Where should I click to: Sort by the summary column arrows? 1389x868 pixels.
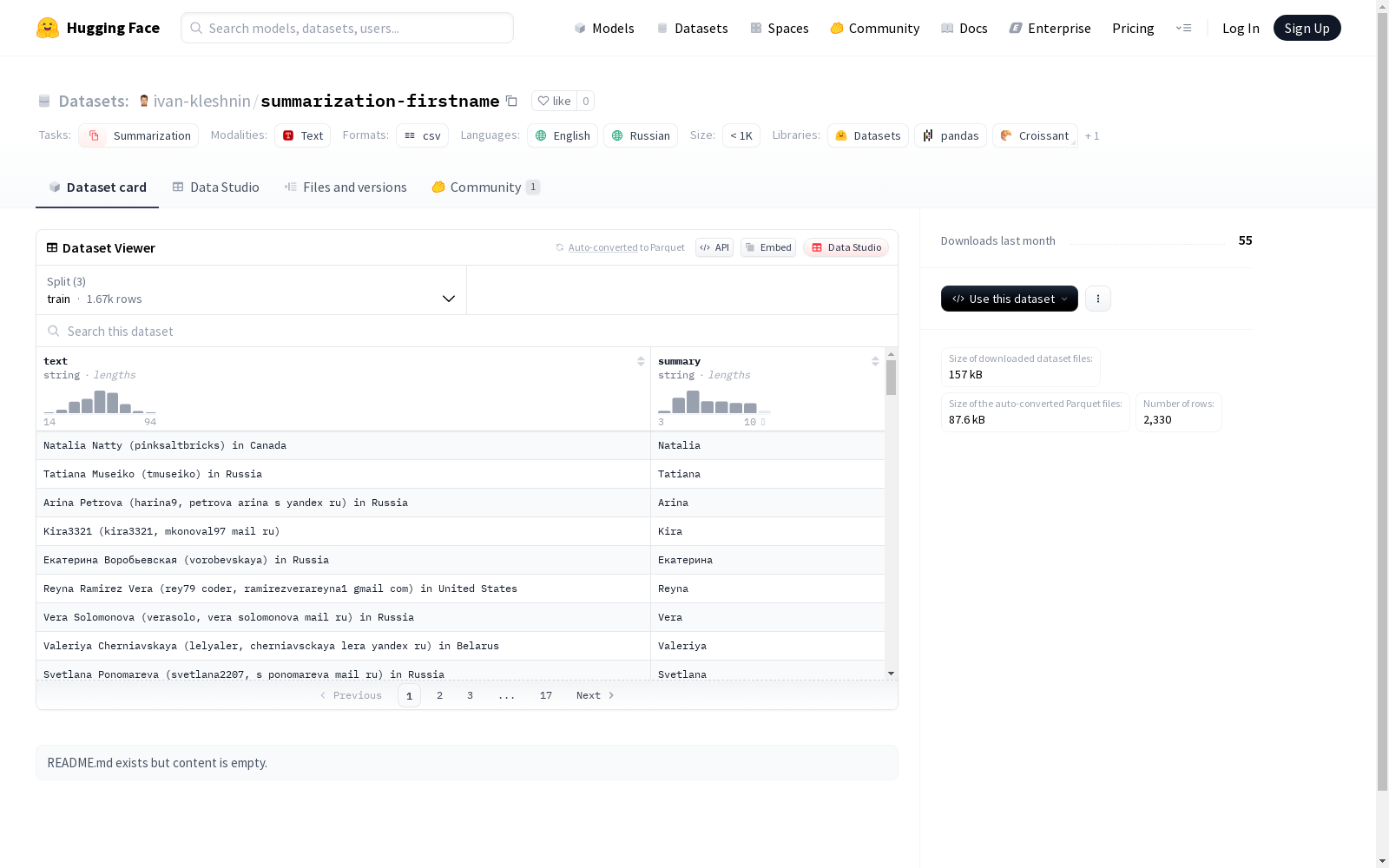click(x=875, y=361)
